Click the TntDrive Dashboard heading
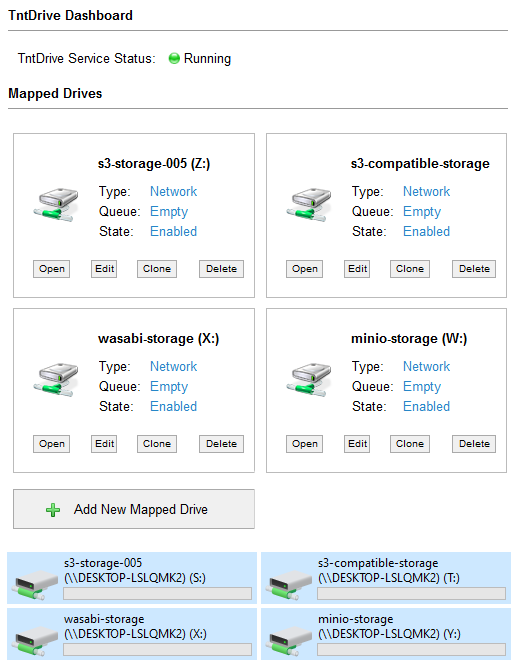The width and height of the screenshot is (519, 668). point(70,15)
